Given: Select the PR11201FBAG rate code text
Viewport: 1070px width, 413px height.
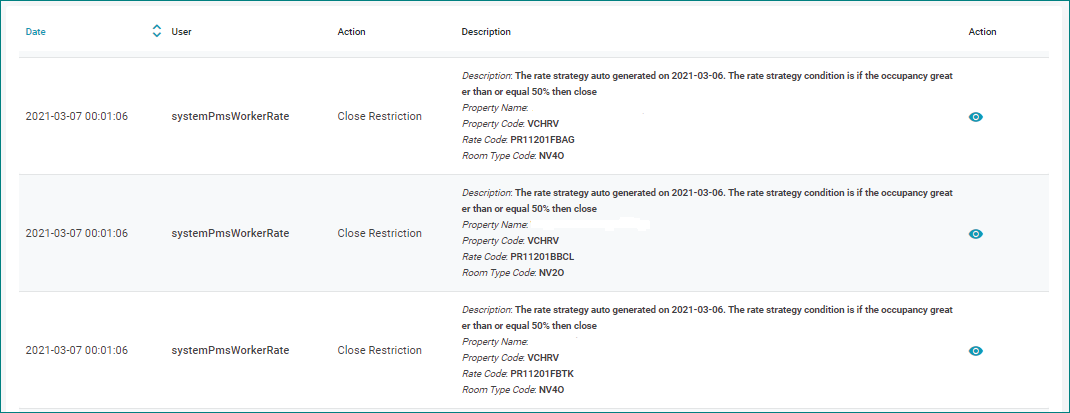Looking at the screenshot, I should tap(542, 140).
